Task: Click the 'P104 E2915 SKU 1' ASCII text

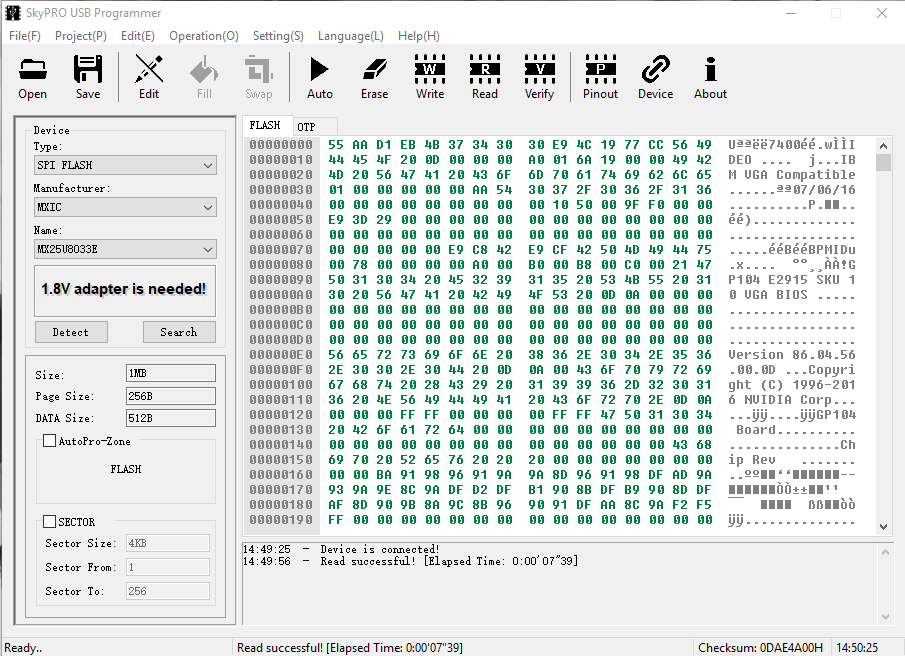Action: click(x=792, y=280)
